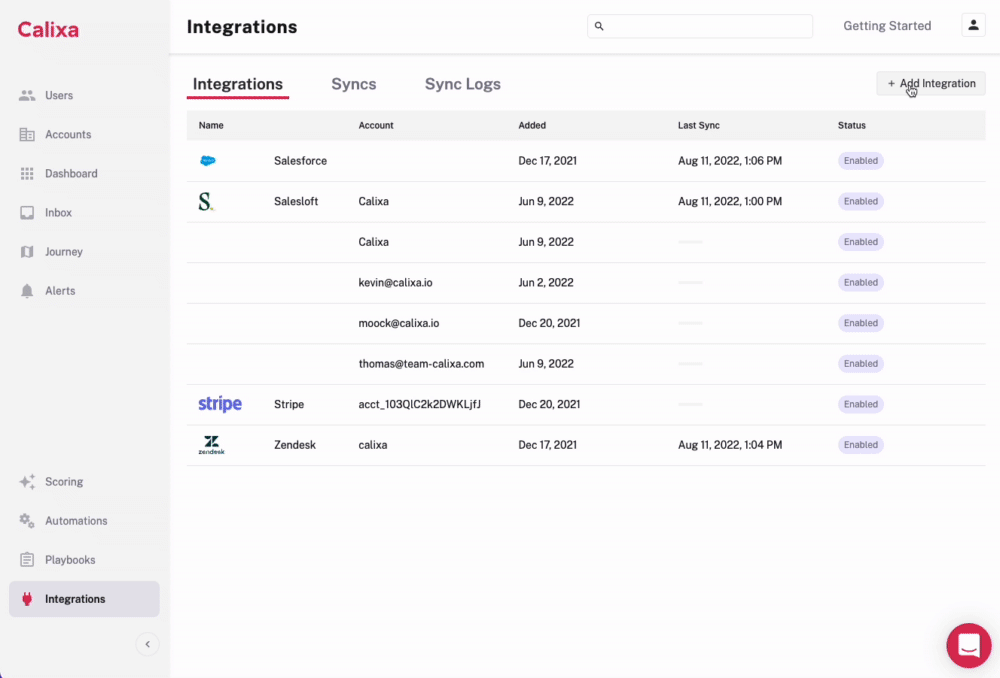
Task: Click Enabled status for Zendesk
Action: [860, 445]
